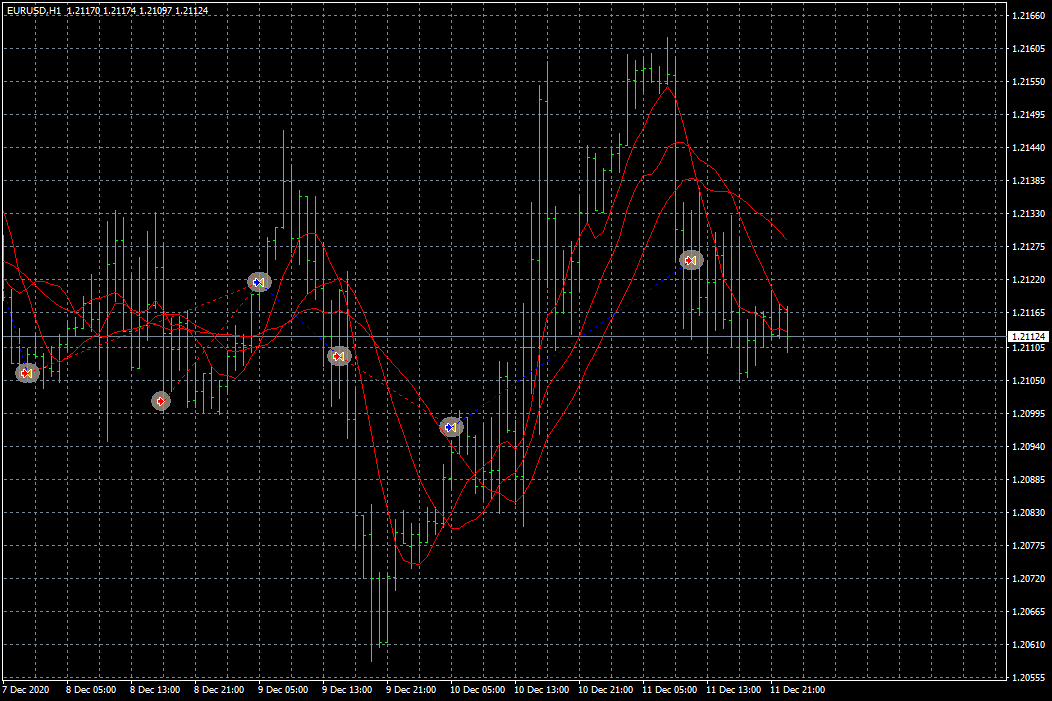Click the 8 Dec 05:00 time label
This screenshot has height=701, width=1052.
click(91, 690)
